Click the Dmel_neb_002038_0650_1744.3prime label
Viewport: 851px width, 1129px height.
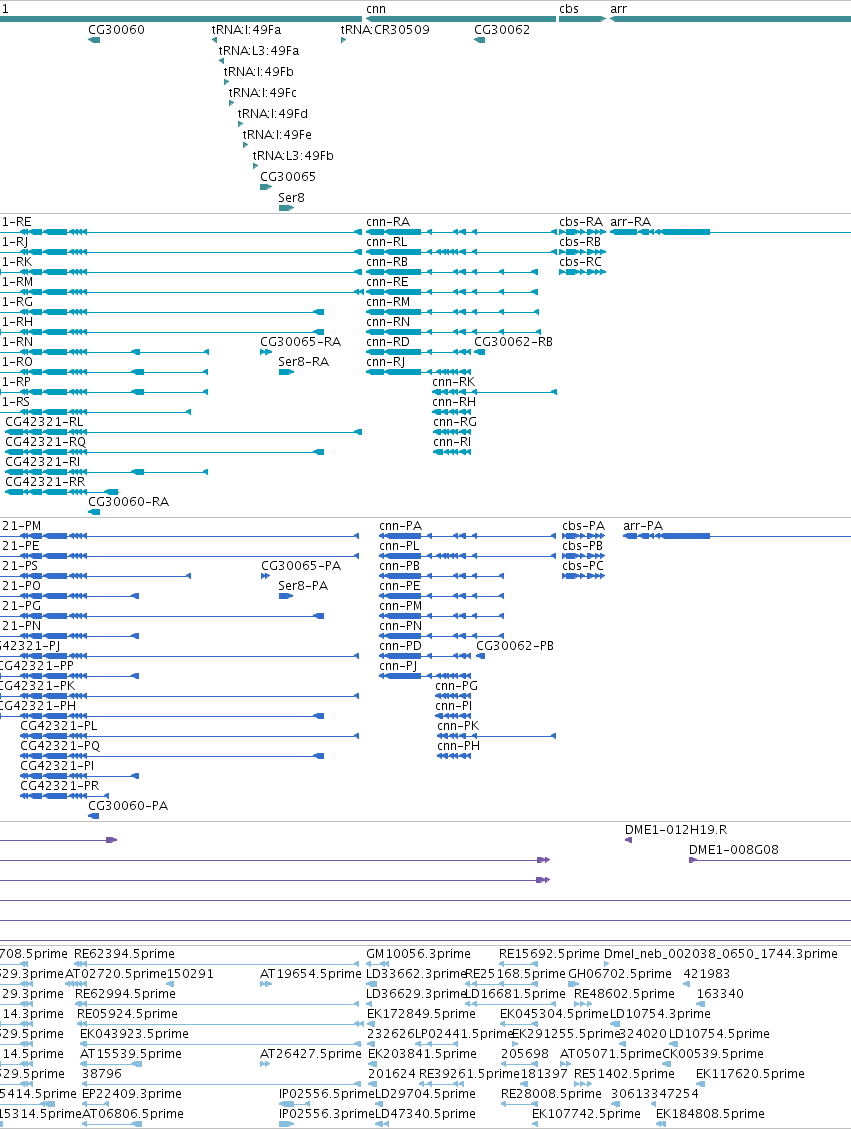(721, 954)
